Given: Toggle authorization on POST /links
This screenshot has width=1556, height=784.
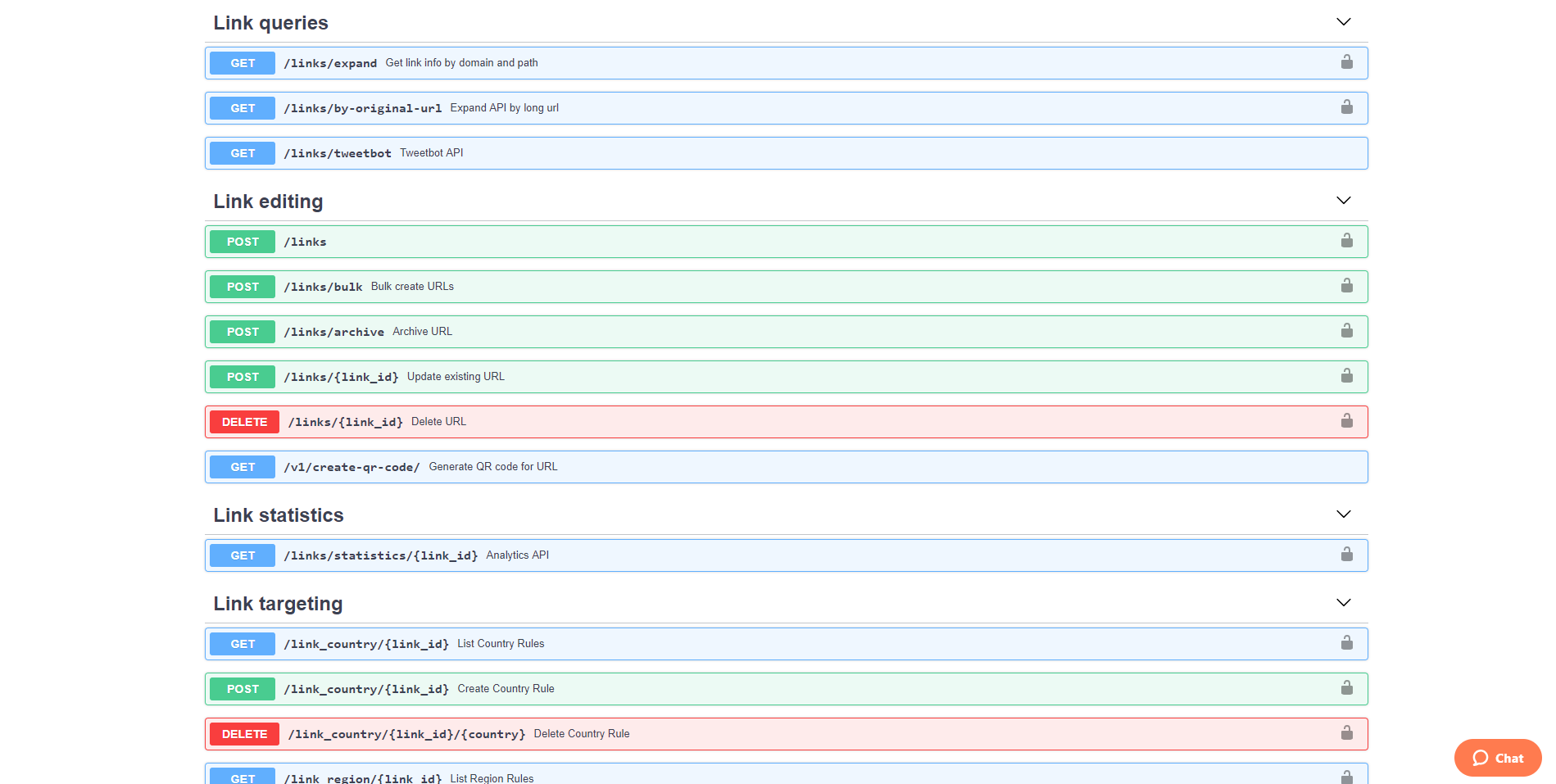Looking at the screenshot, I should coord(1346,241).
